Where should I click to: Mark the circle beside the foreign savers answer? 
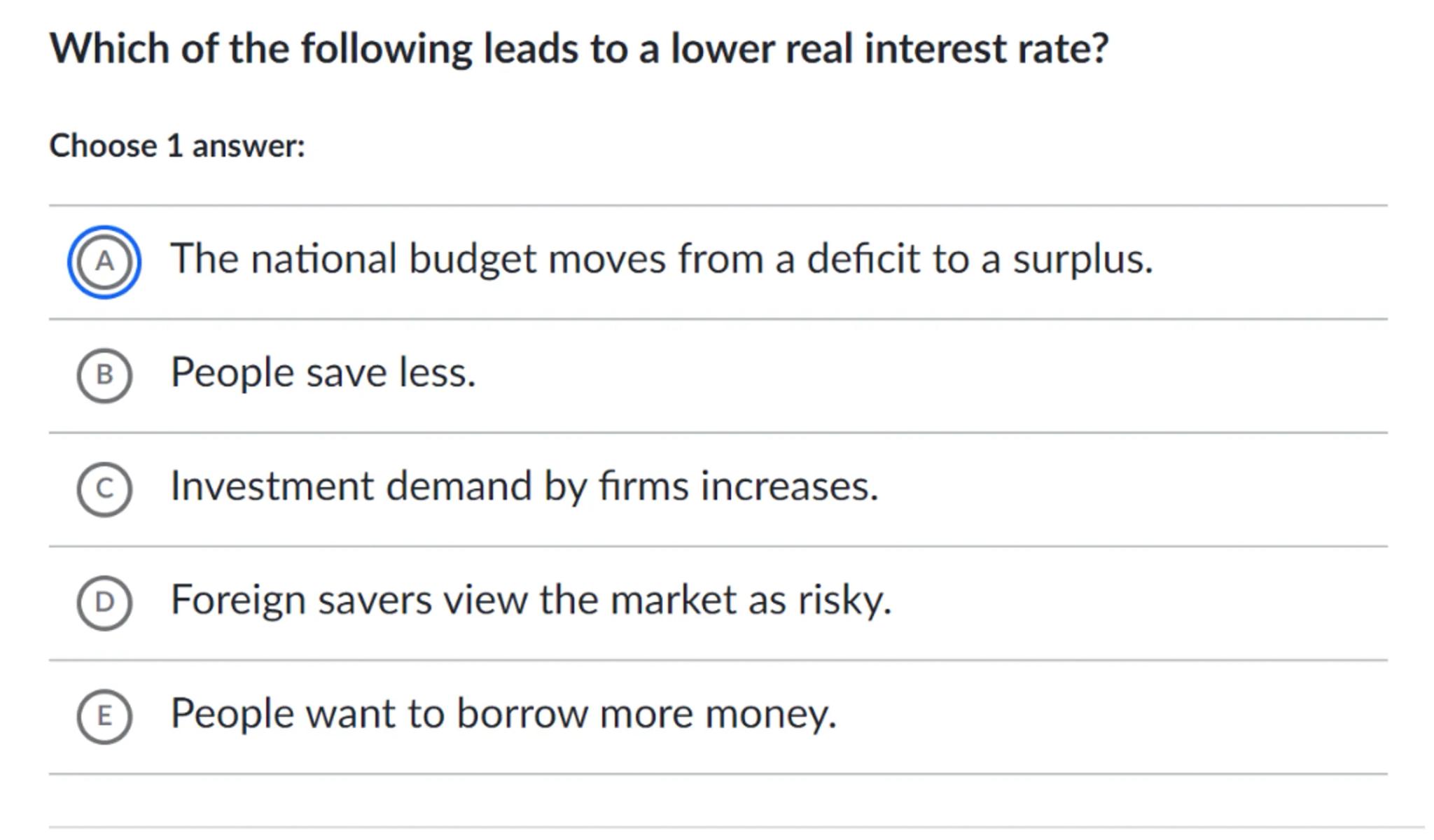click(x=104, y=603)
